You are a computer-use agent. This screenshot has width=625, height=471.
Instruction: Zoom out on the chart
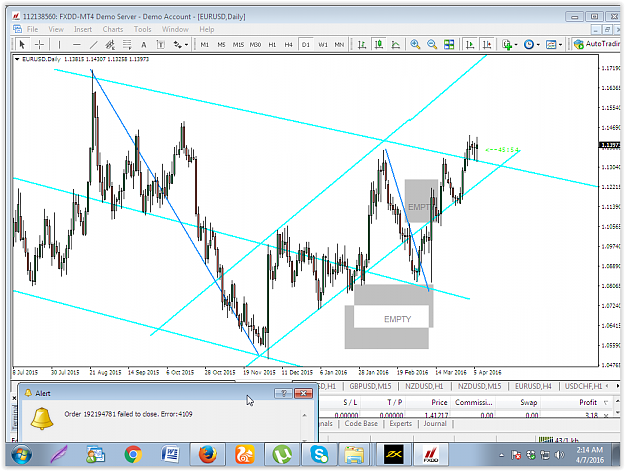coord(432,45)
